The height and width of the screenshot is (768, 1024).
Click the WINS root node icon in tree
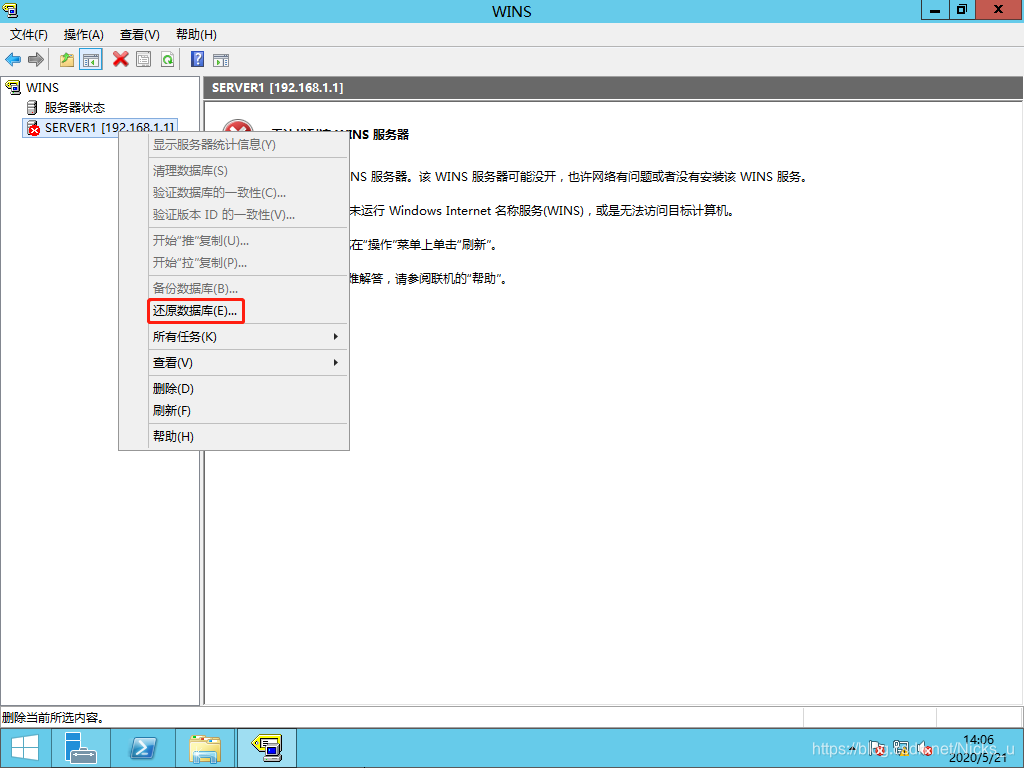[x=13, y=87]
